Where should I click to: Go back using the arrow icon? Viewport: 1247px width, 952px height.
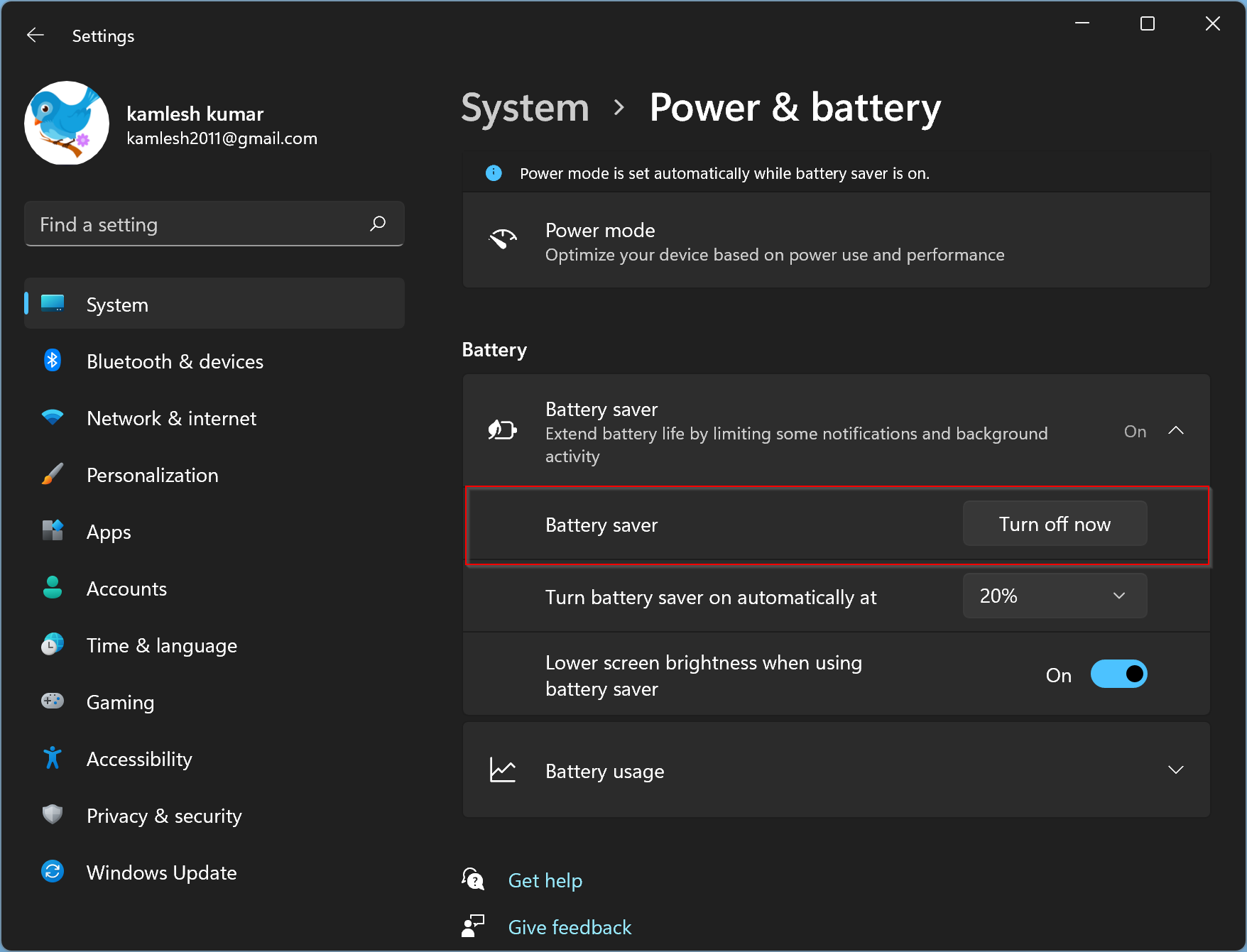35,35
